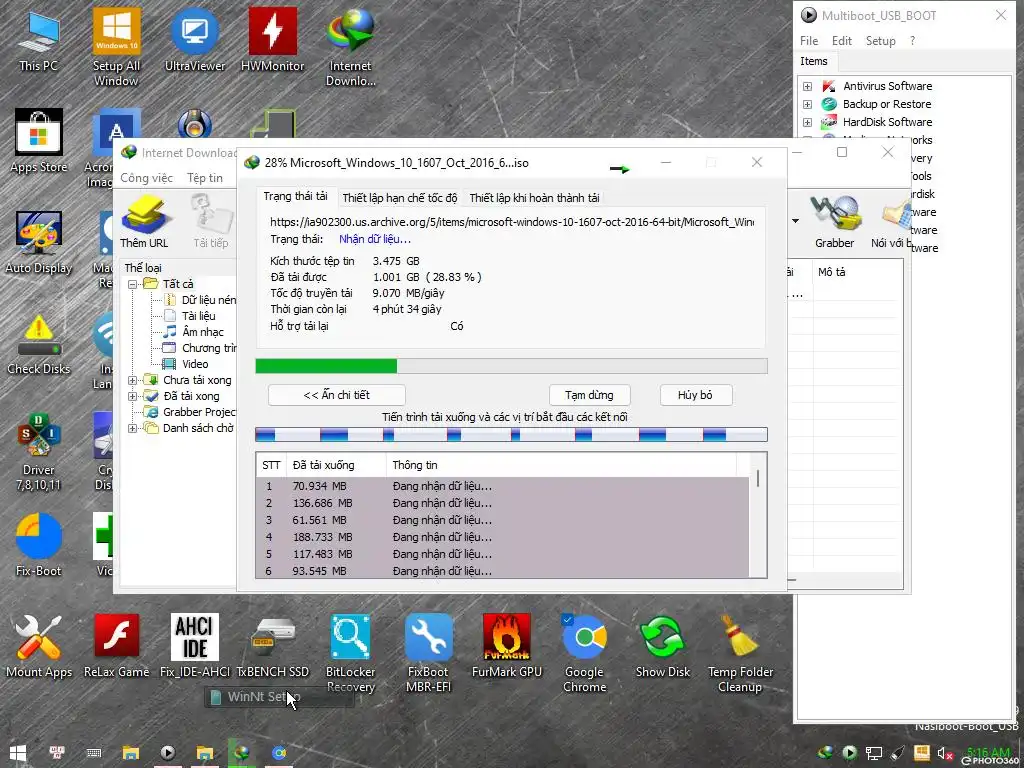1024x768 pixels.
Task: Open Apps Store desktop icon
Action: (39, 140)
